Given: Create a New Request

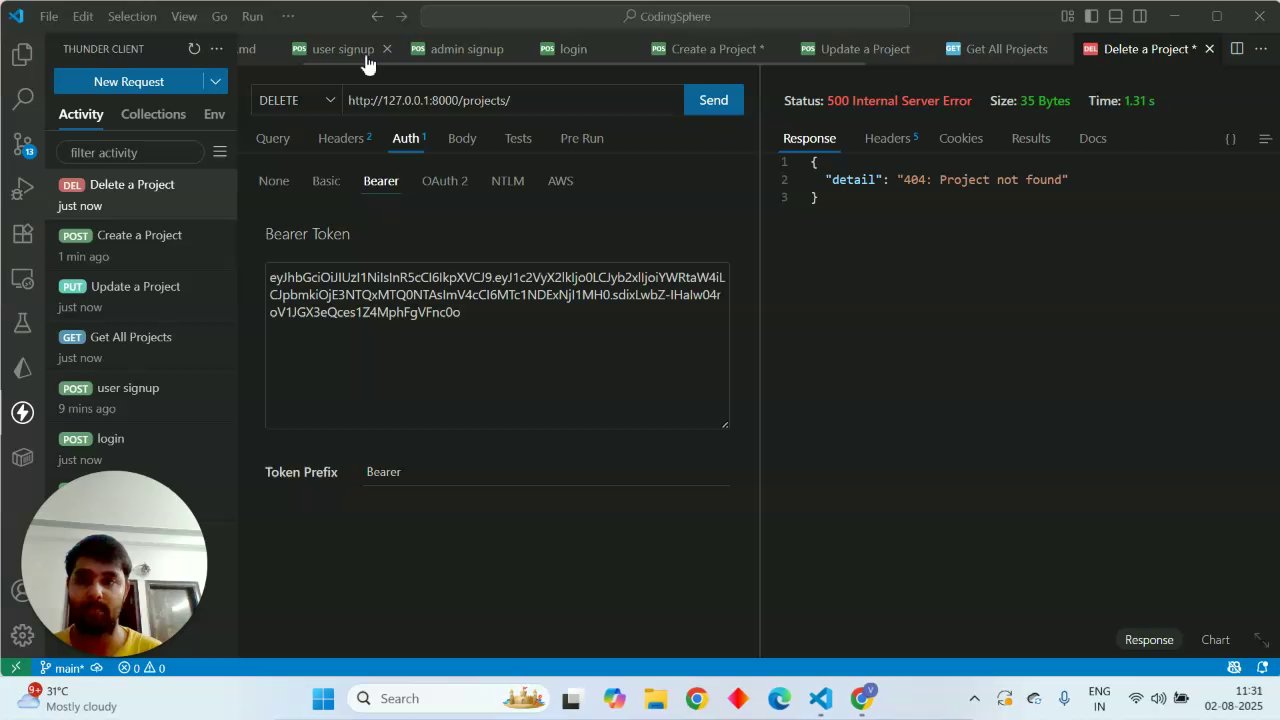Looking at the screenshot, I should coord(128,82).
